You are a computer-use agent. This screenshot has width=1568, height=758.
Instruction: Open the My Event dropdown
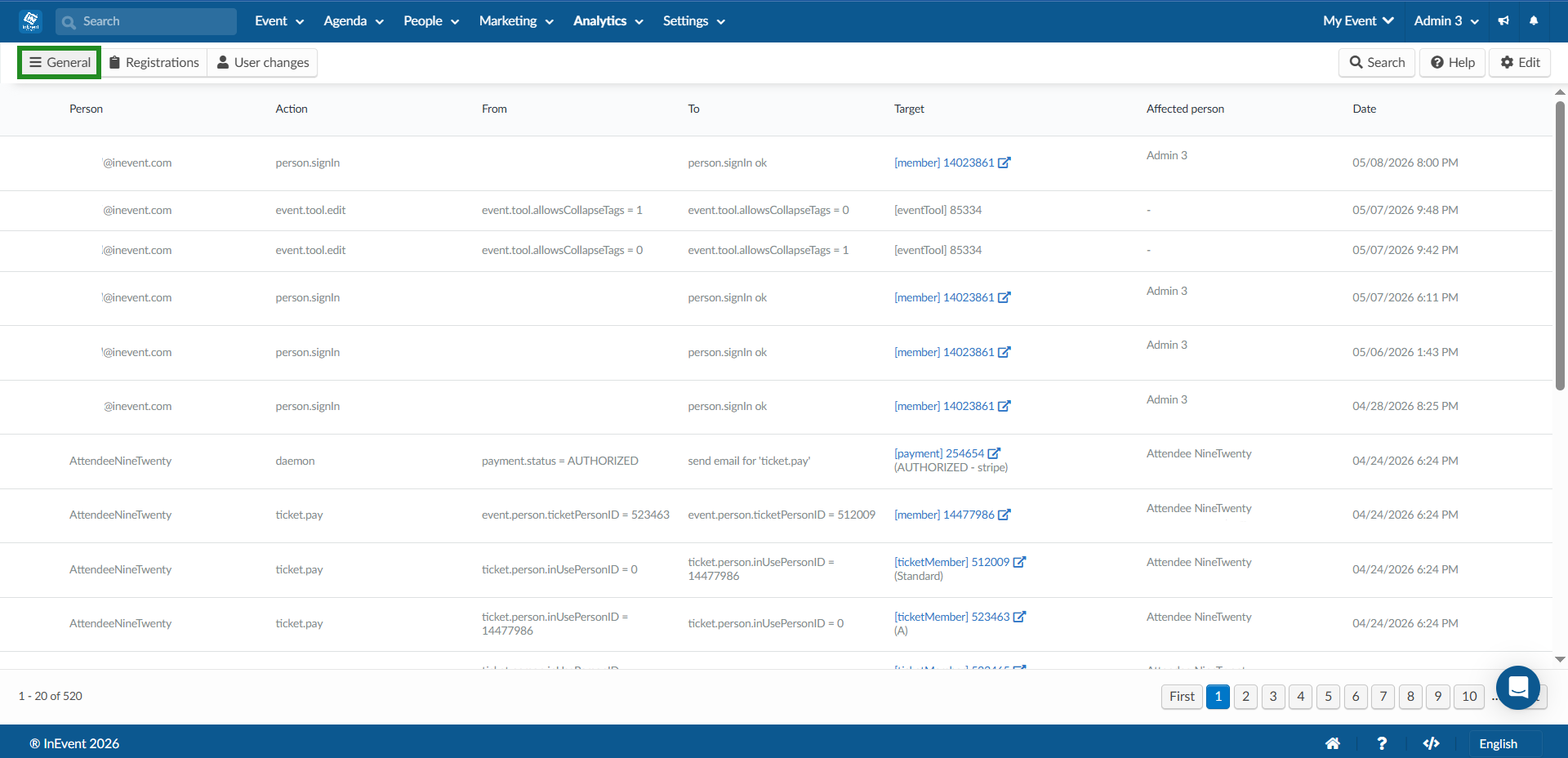[x=1358, y=21]
